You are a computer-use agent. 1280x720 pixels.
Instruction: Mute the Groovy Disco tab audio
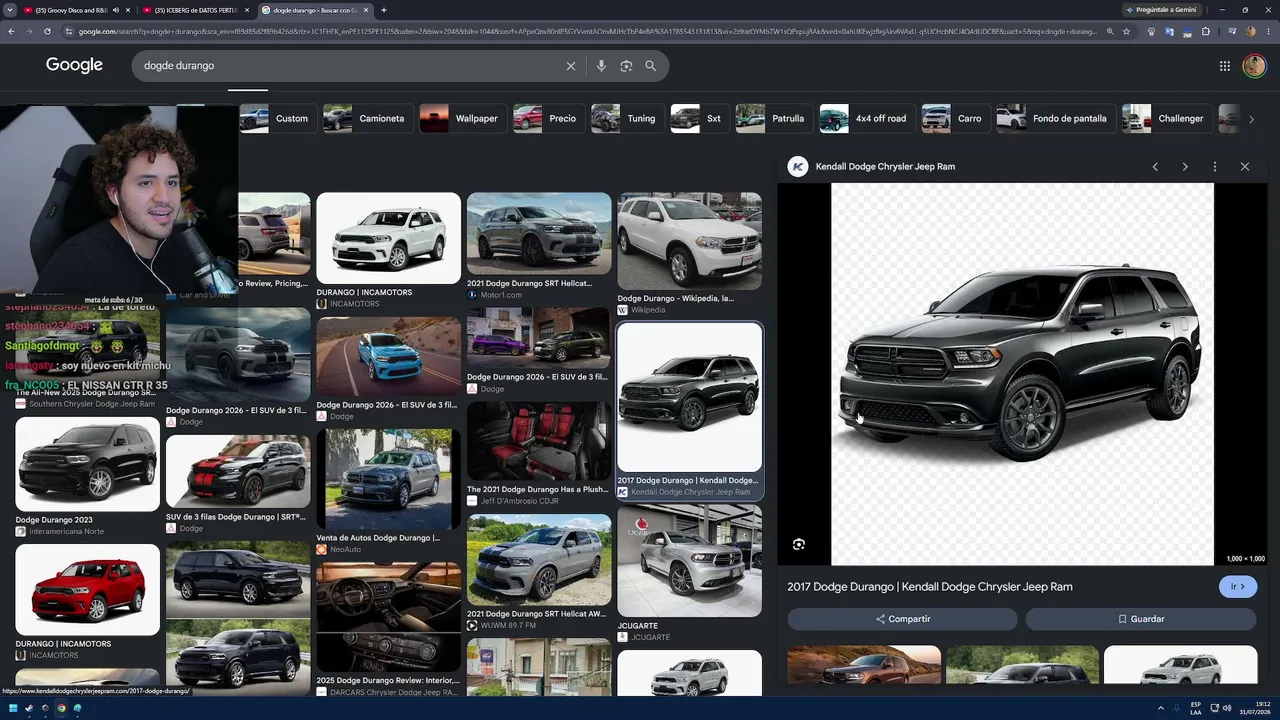(x=115, y=10)
